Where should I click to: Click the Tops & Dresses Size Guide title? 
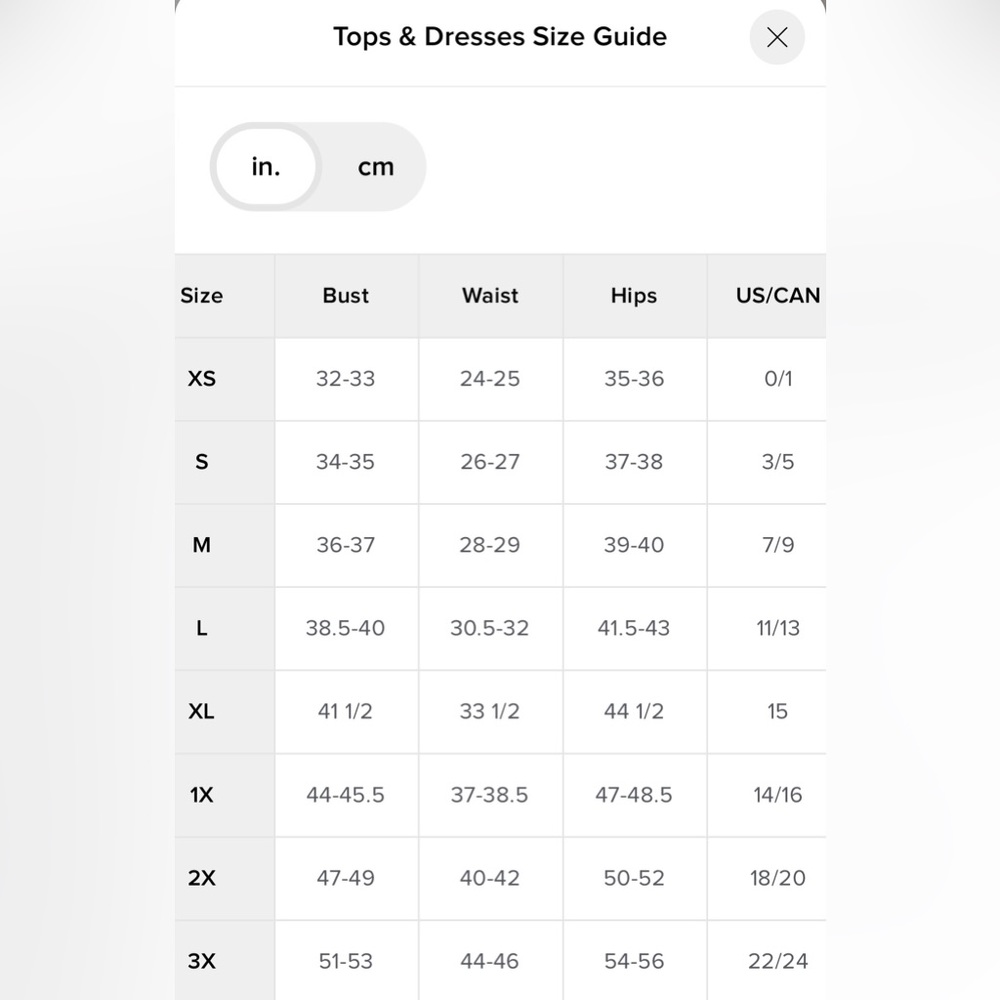click(500, 37)
